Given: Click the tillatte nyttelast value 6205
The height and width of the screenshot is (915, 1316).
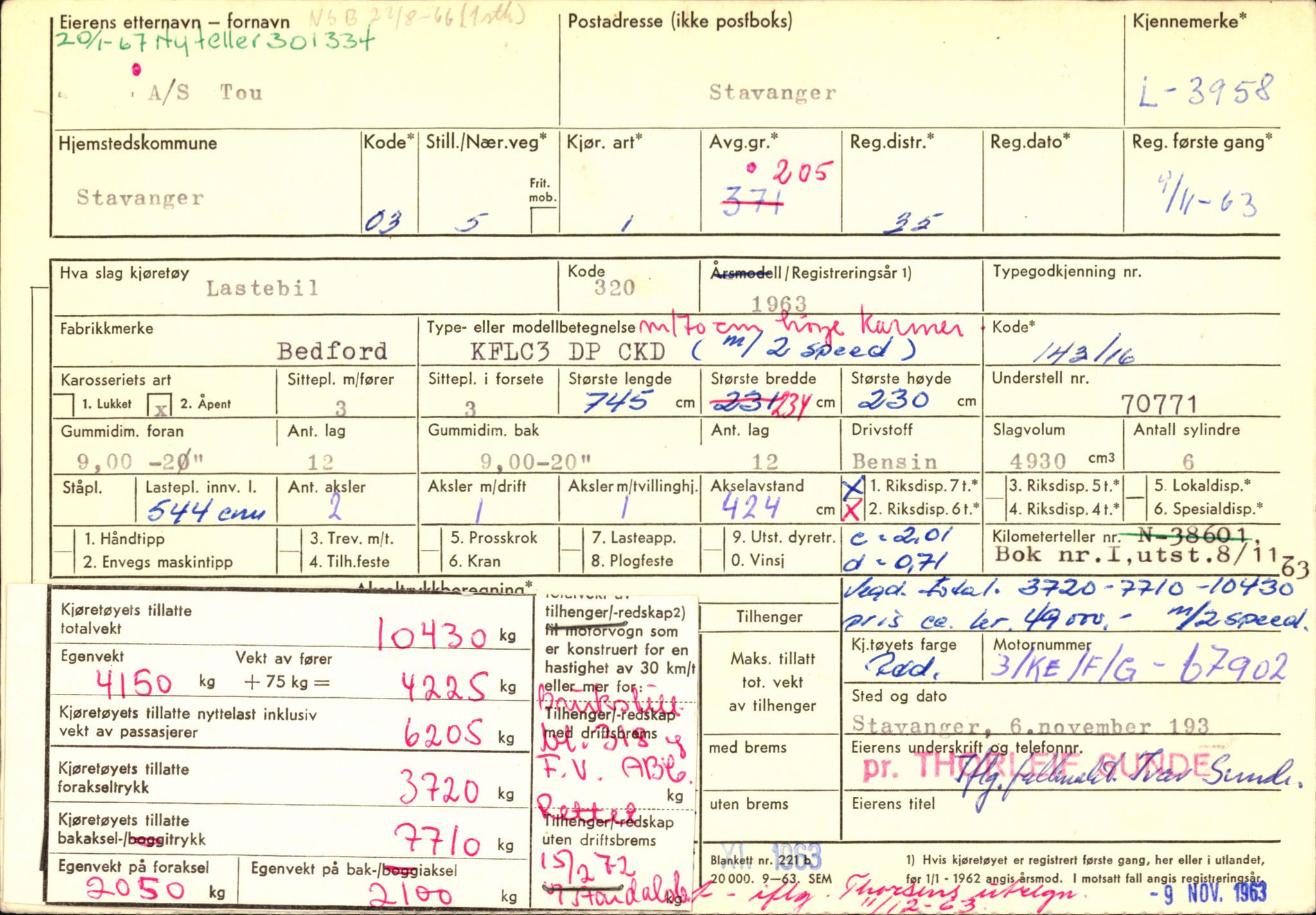Looking at the screenshot, I should point(446,734).
